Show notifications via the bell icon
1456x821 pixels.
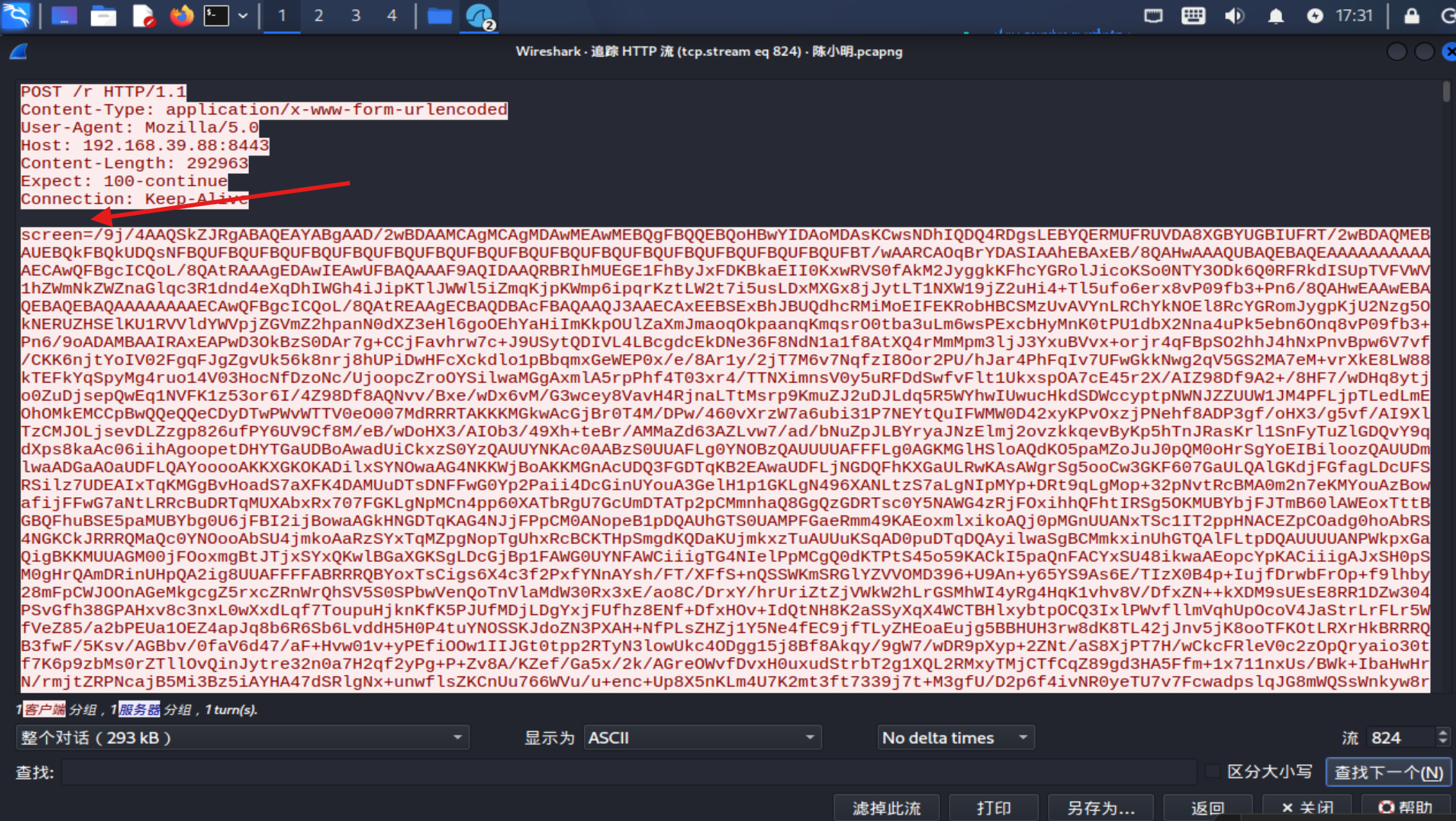1276,15
